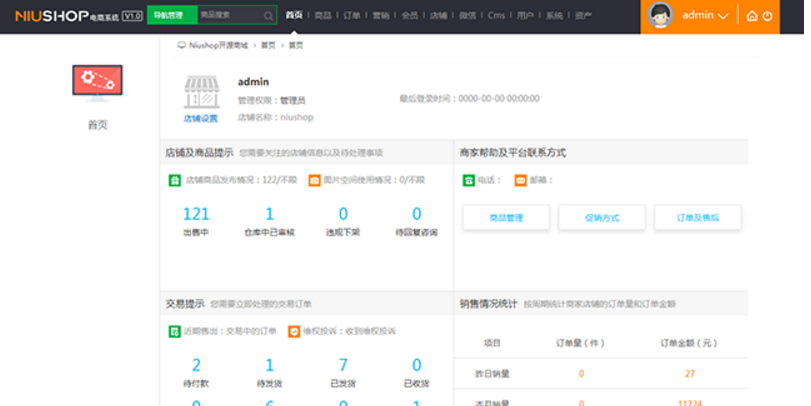Click the admin avatar picture
Image resolution: width=811 pixels, height=406 pixels.
660,15
